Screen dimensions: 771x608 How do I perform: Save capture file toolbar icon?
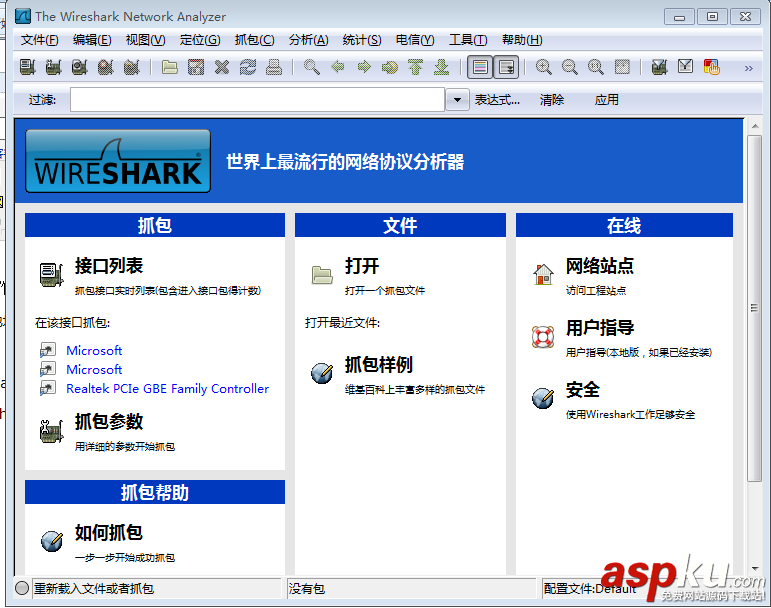196,66
